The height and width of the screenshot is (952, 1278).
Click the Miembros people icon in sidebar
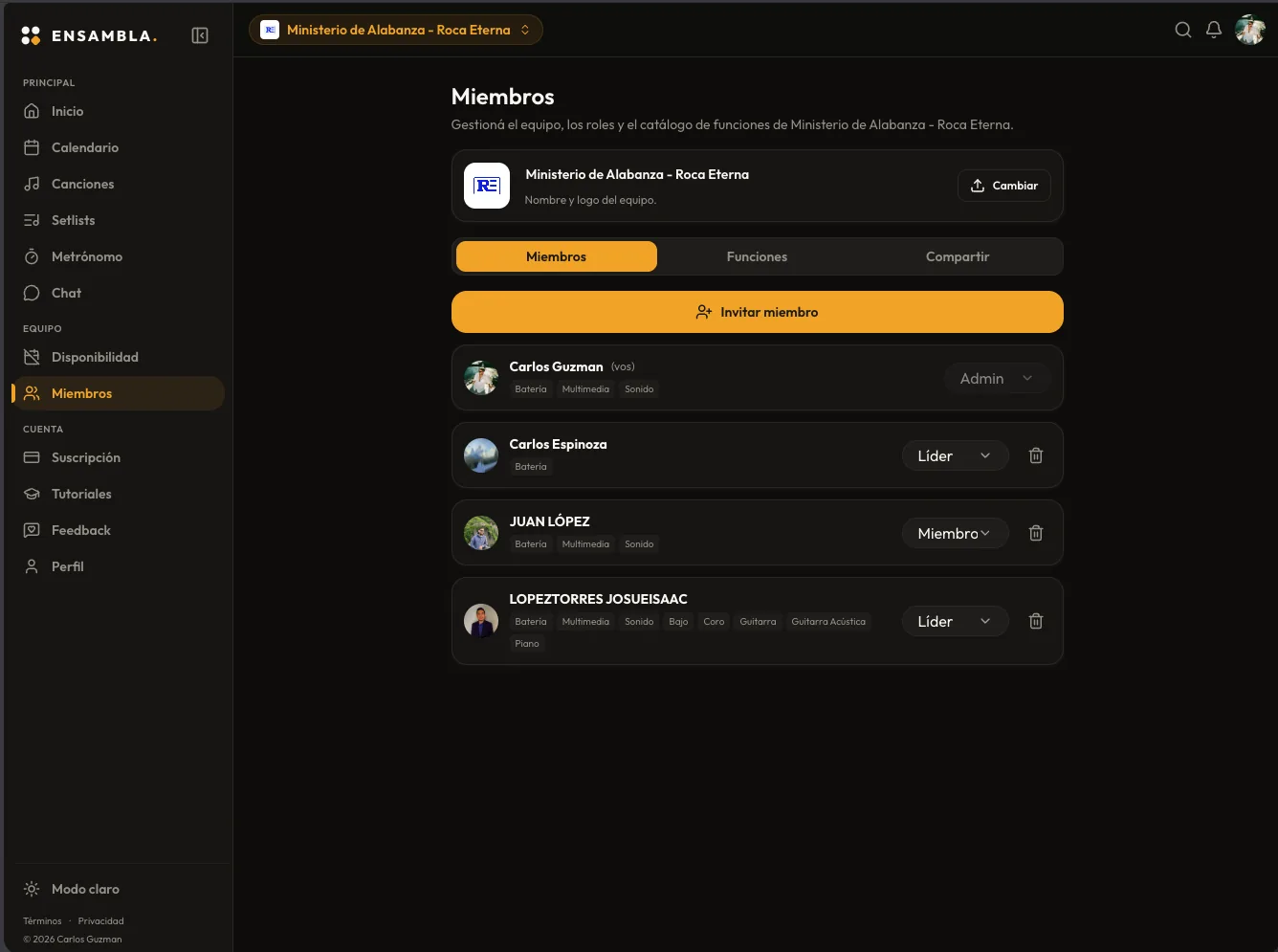pos(32,393)
